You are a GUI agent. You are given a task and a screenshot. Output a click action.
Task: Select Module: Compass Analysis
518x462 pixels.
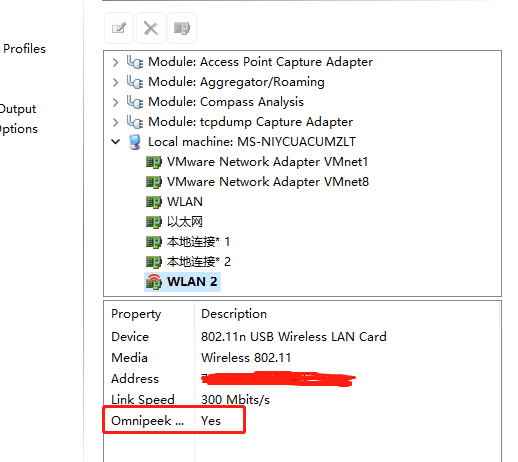click(x=226, y=102)
